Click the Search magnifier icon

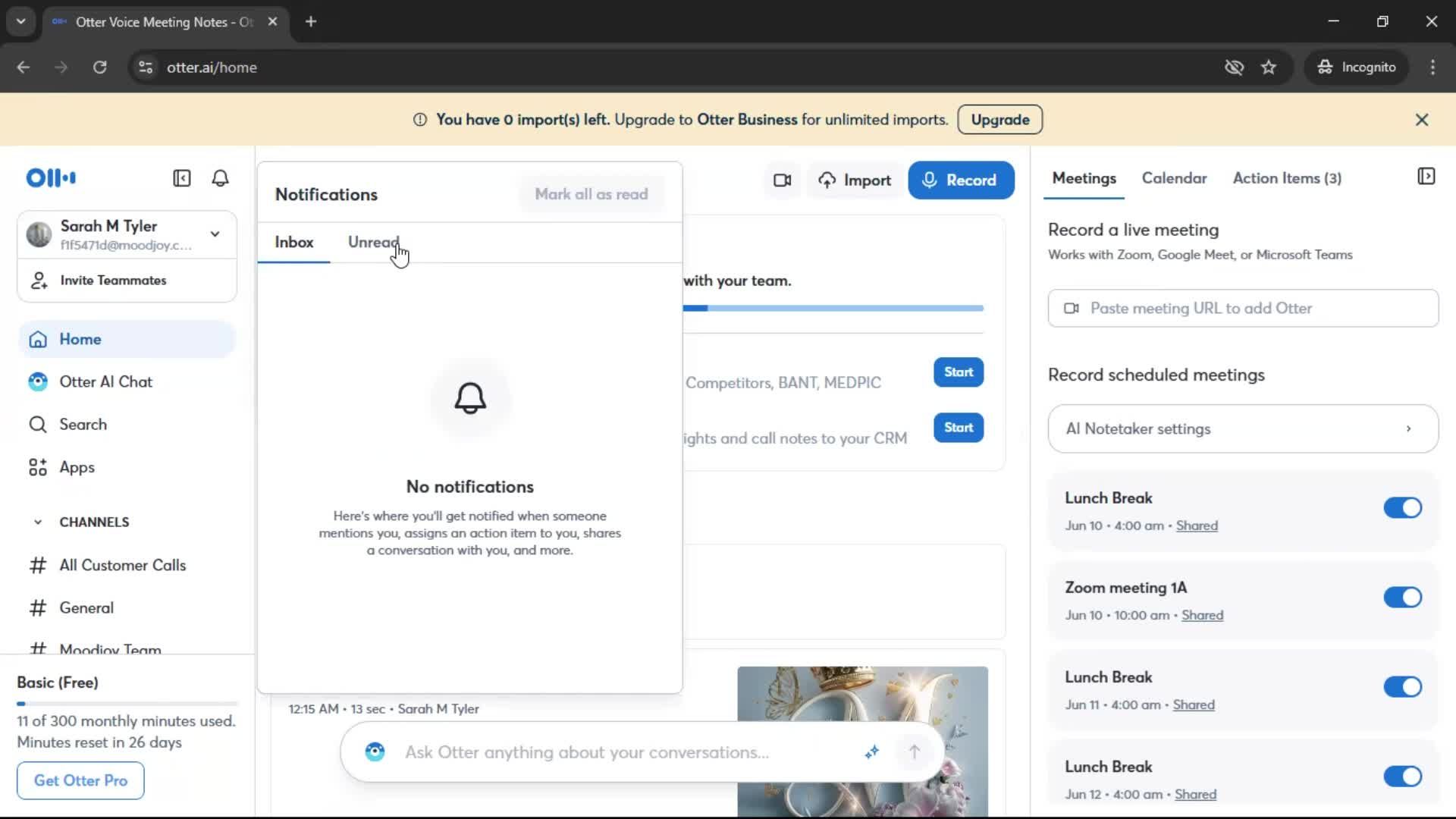coord(38,425)
